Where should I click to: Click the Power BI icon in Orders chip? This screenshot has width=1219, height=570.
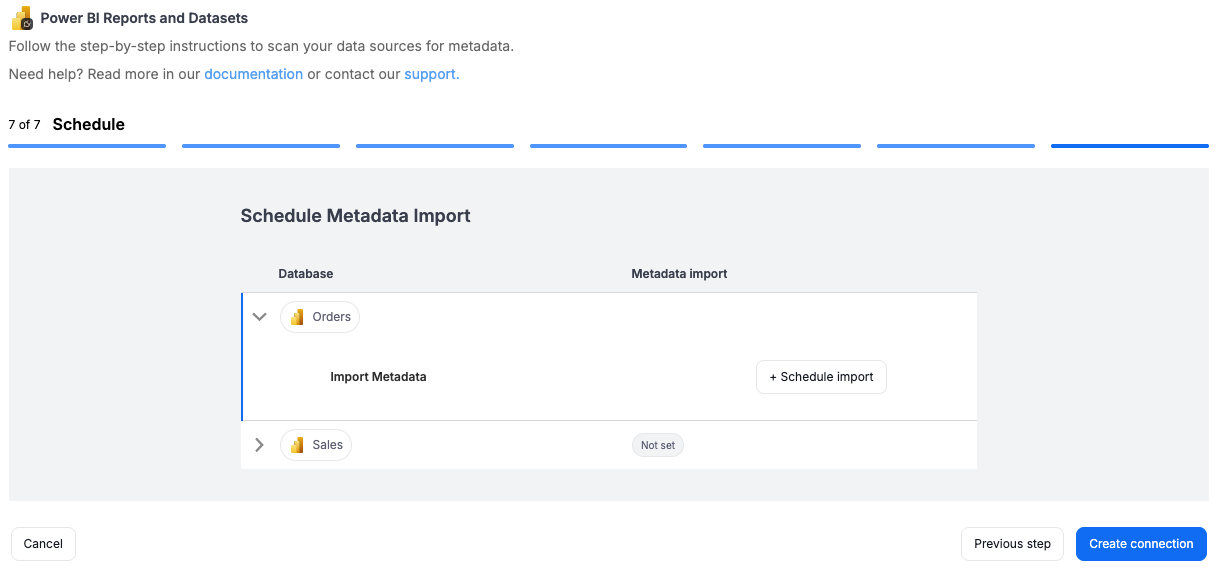297,317
